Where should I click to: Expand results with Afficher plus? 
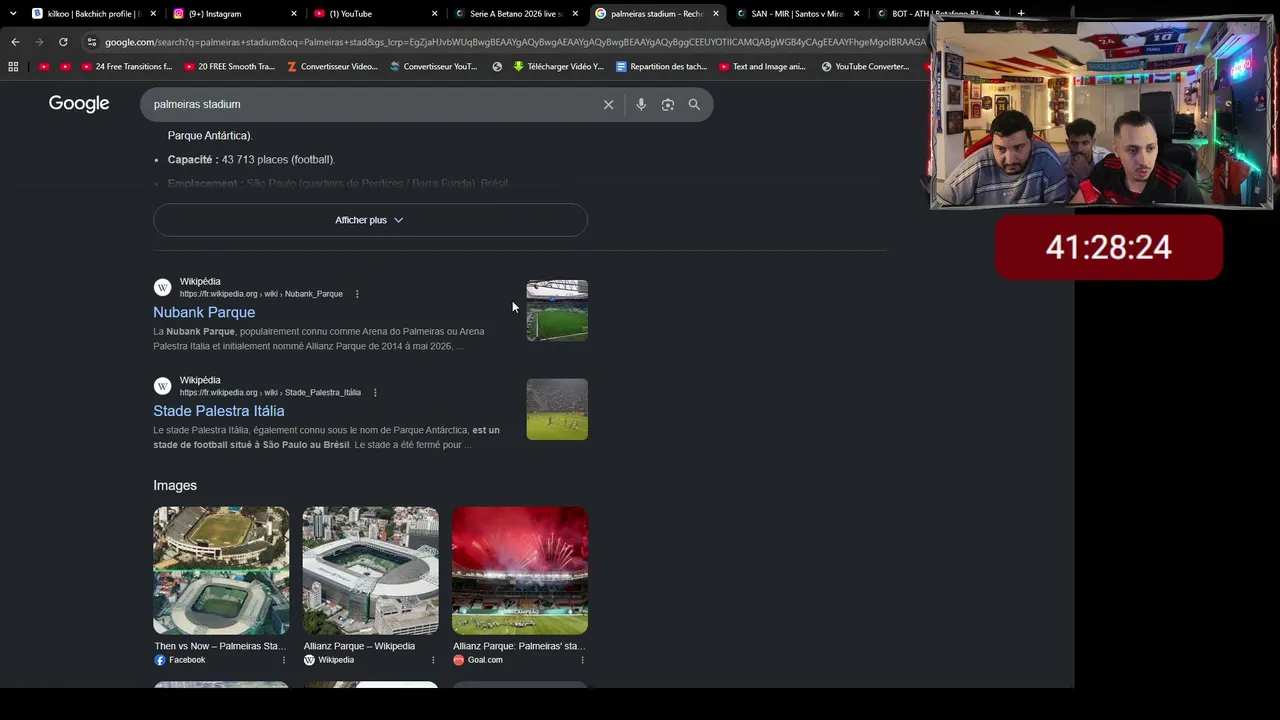pos(370,220)
